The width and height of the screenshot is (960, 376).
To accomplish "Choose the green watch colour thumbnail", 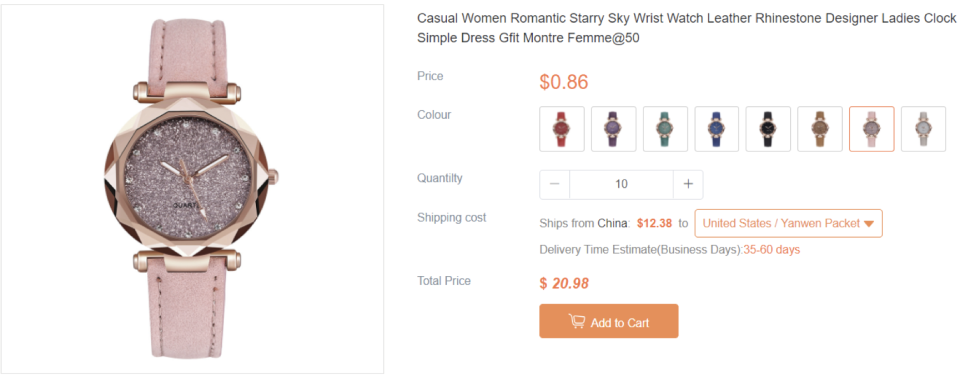I will (x=665, y=129).
